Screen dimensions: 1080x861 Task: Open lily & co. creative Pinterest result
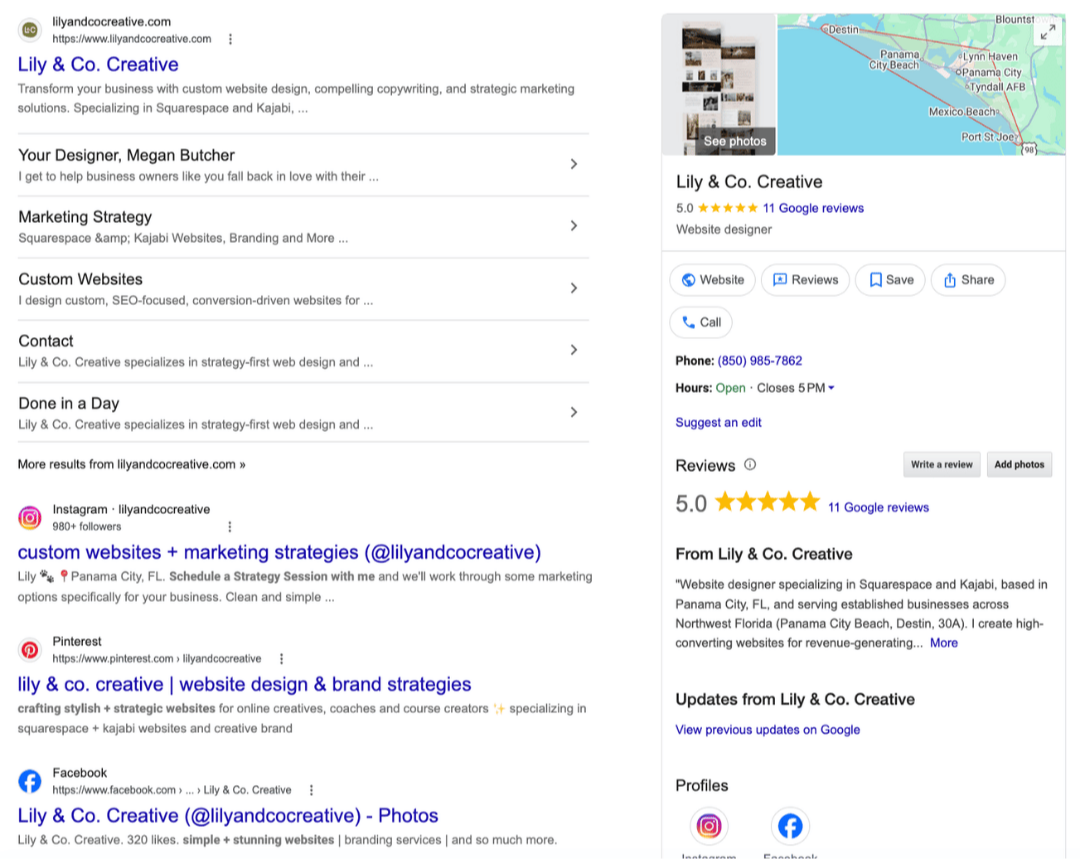coord(245,684)
